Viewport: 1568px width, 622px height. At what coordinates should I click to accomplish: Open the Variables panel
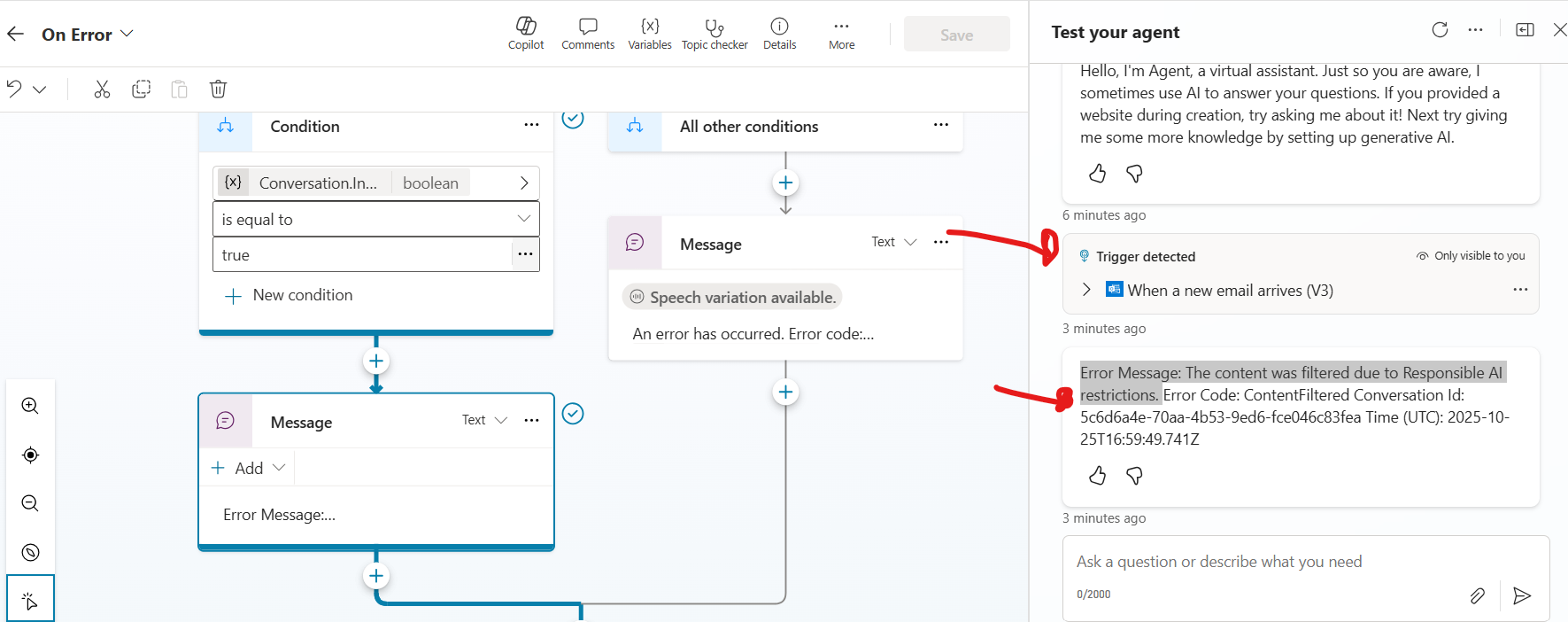[x=650, y=34]
